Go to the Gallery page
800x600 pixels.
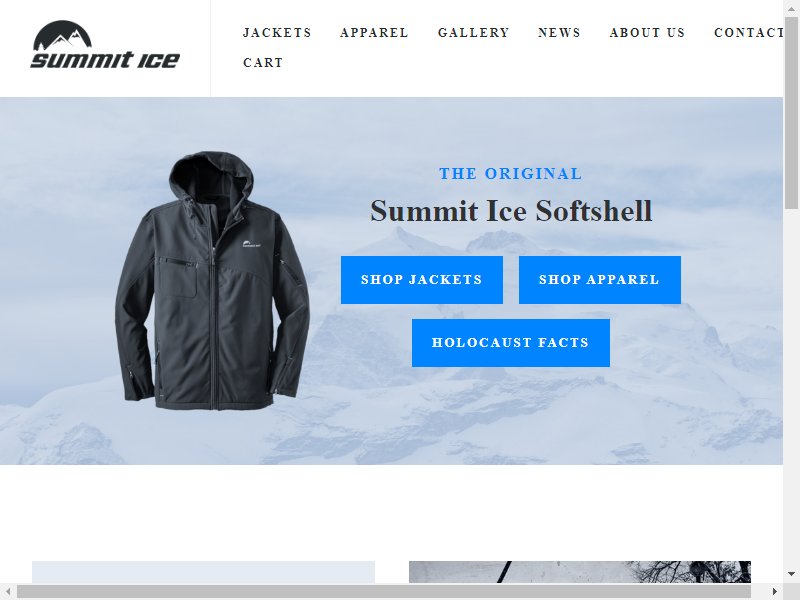click(x=473, y=33)
